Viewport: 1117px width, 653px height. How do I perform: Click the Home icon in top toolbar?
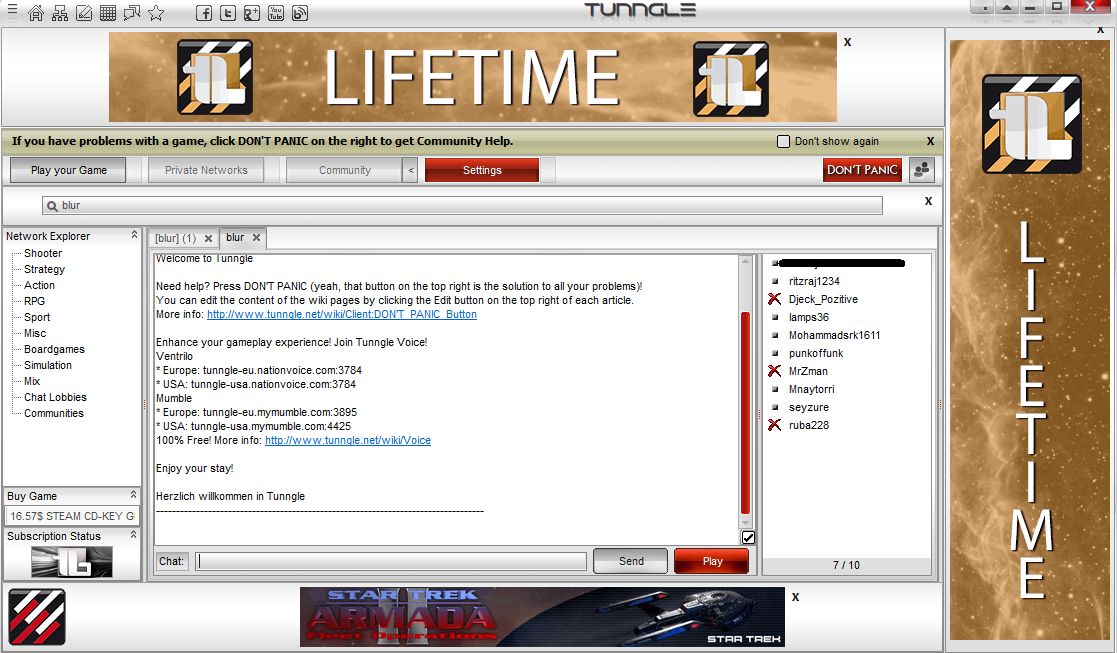36,13
